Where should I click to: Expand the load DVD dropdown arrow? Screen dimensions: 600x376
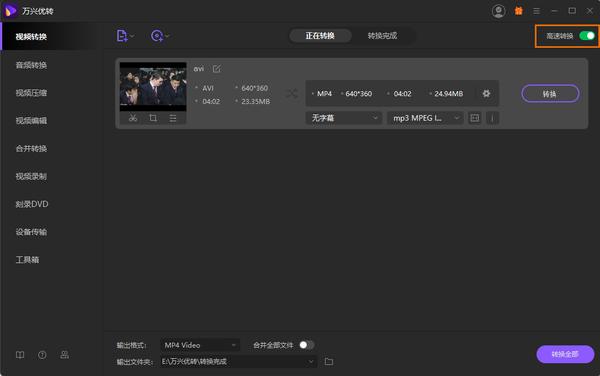[168, 36]
